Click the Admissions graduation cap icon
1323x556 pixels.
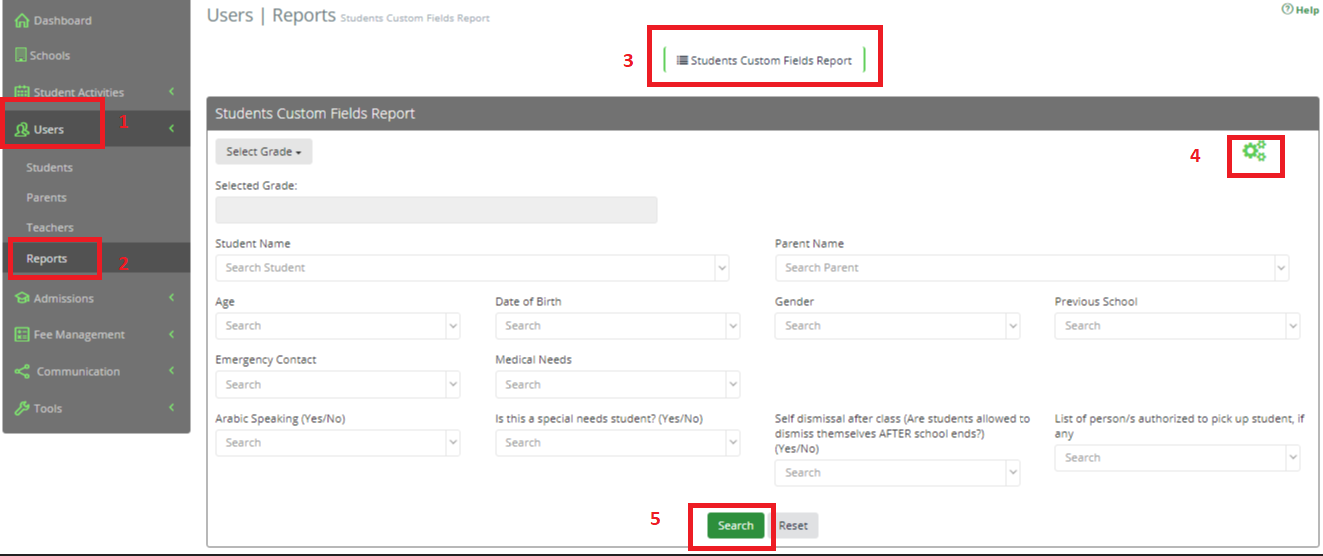pyautogui.click(x=22, y=298)
